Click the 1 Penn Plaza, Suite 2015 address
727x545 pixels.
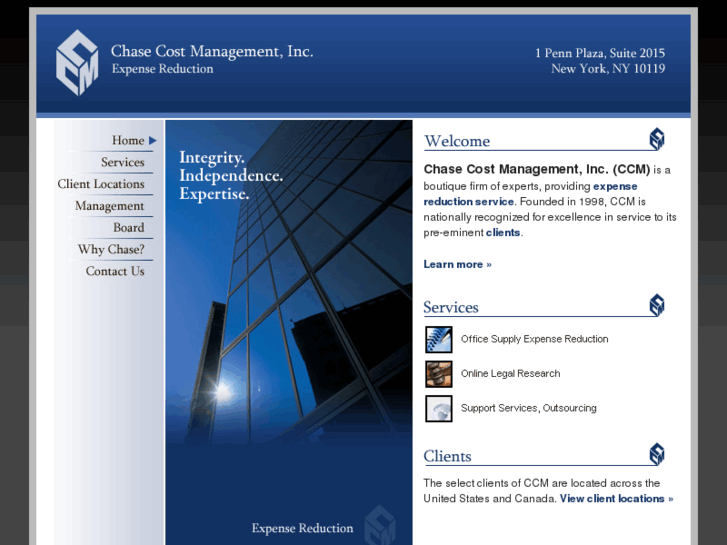(600, 53)
